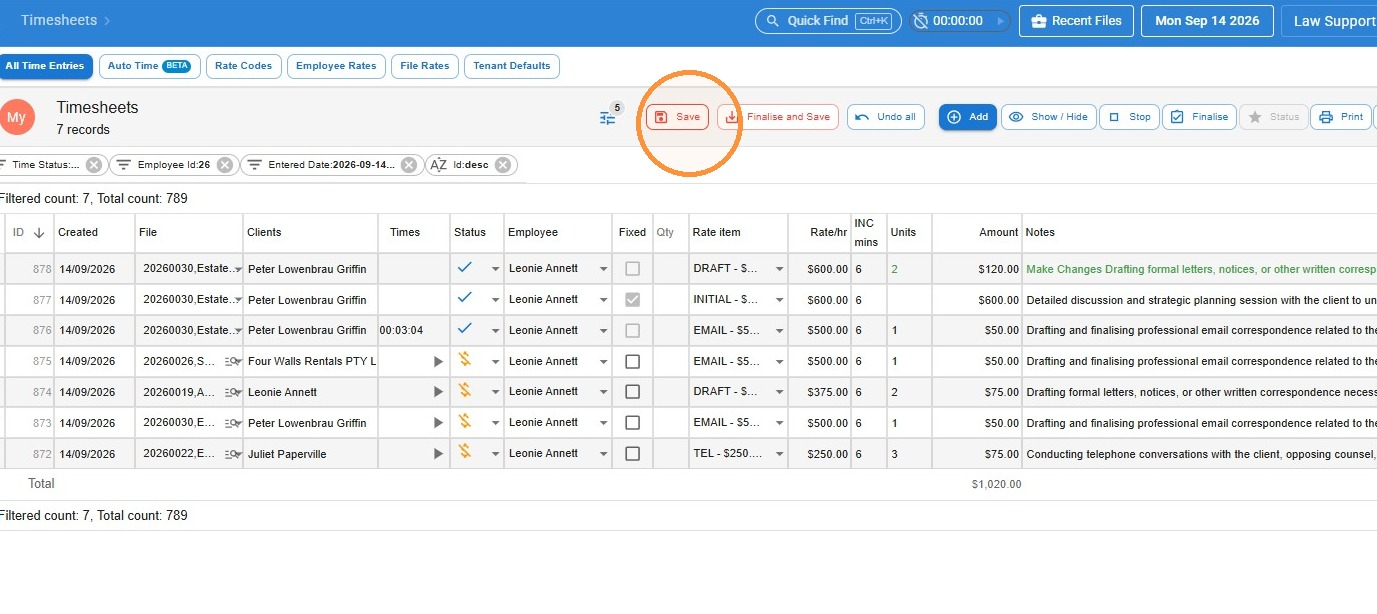Open Status dropdown arrow for entry 873

494,423
